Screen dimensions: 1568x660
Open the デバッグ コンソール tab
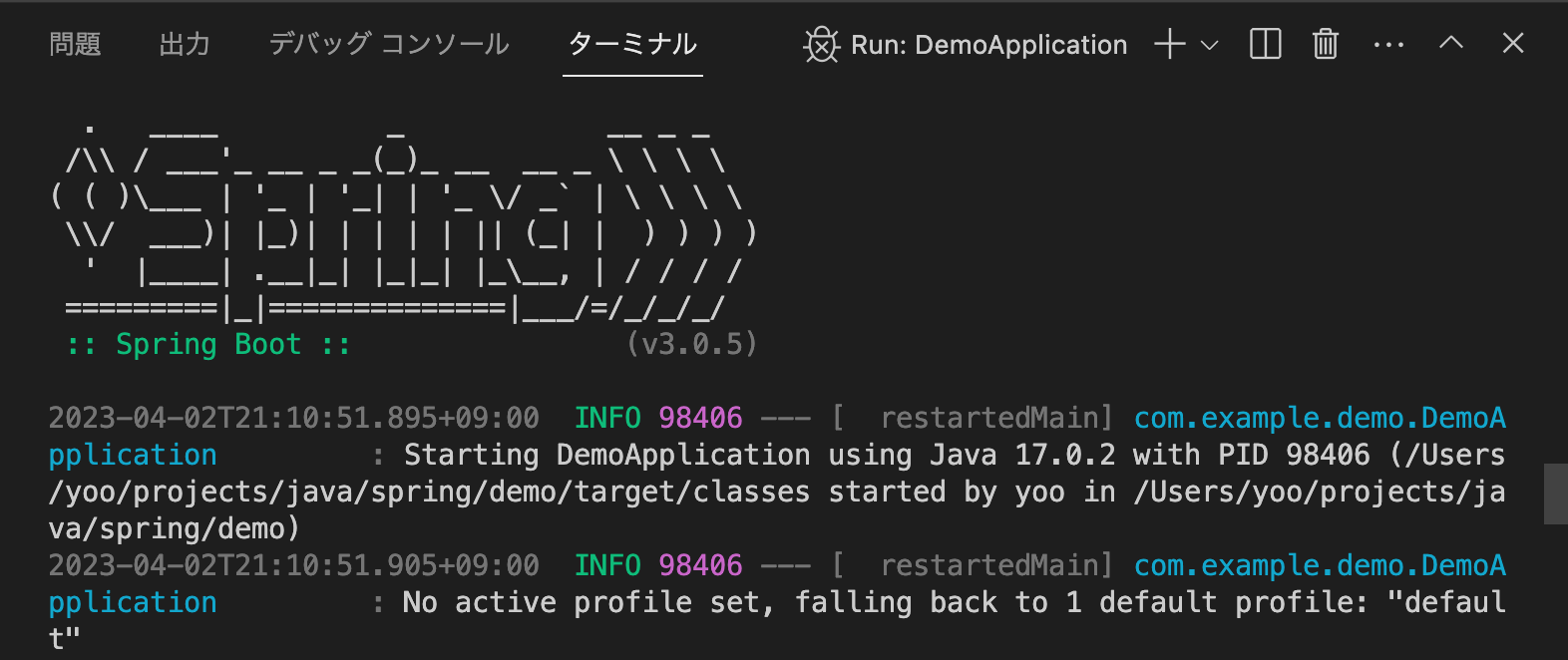[389, 45]
